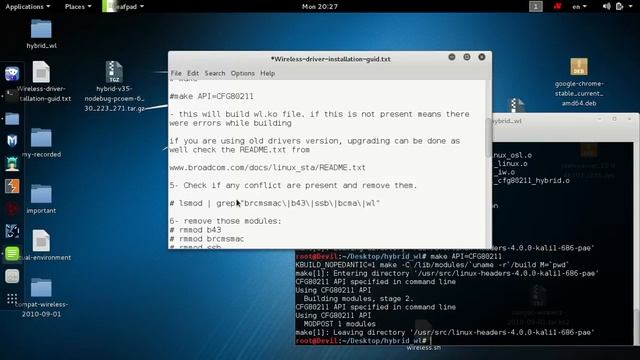Image resolution: width=640 pixels, height=360 pixels.
Task: Click the Leafpad vertical scrollbar thumb
Action: [x=488, y=138]
